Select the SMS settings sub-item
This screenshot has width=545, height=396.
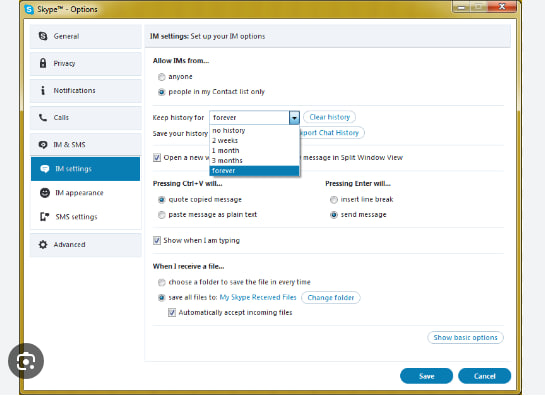(86, 217)
